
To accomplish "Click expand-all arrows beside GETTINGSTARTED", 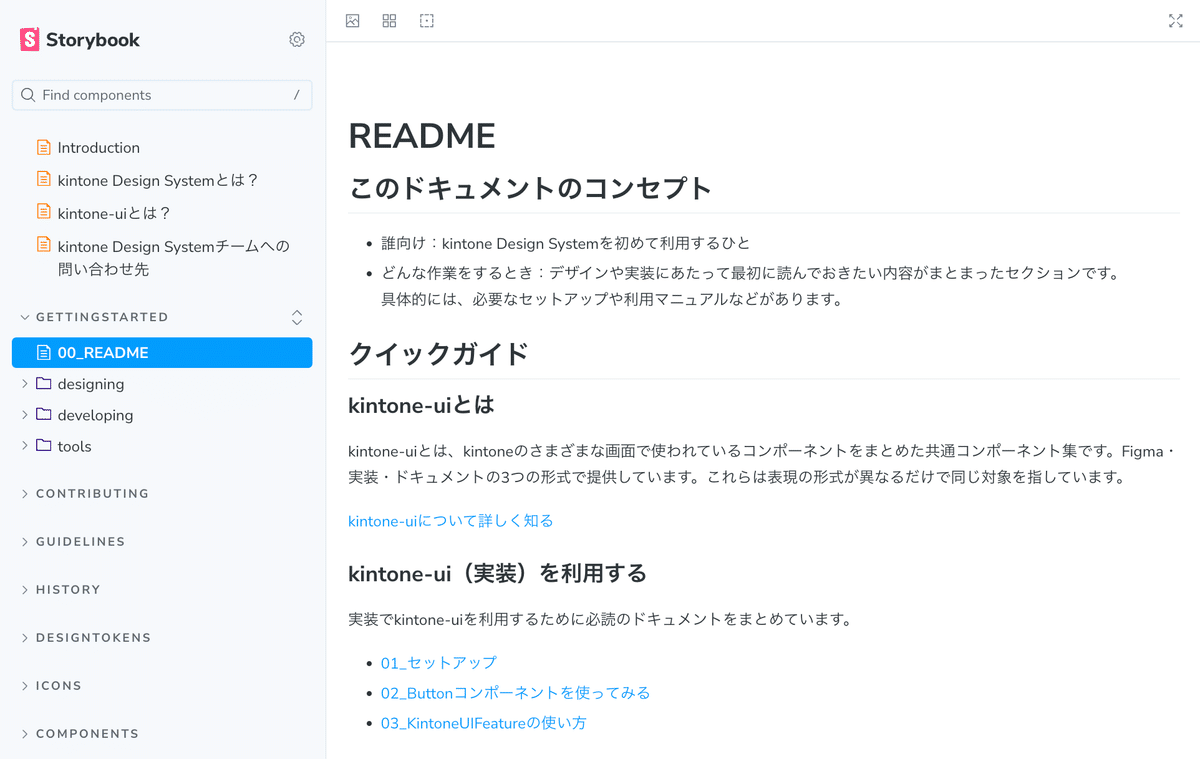I will tap(297, 317).
